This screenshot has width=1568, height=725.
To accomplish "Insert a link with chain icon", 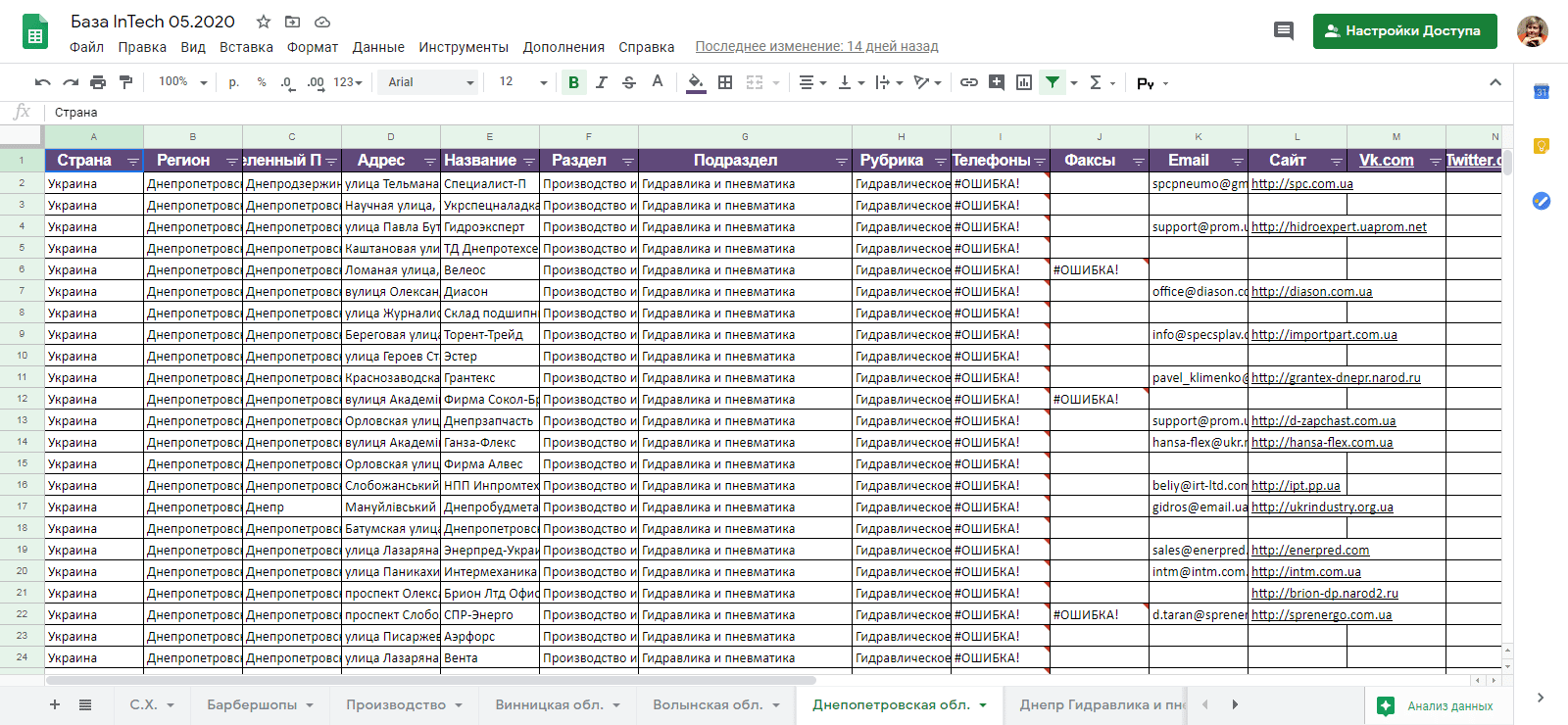I will tap(969, 82).
